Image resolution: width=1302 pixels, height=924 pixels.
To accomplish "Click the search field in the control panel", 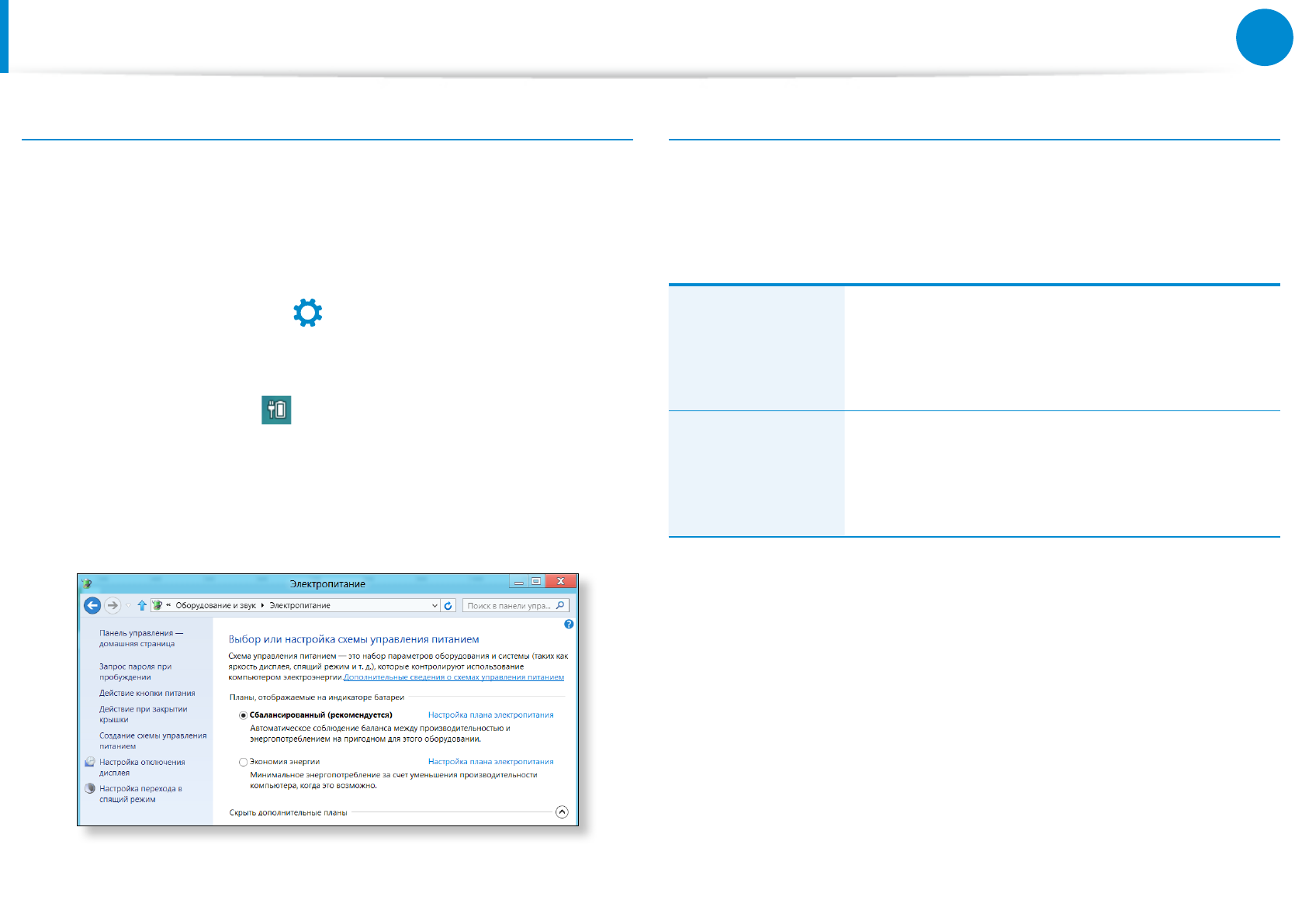I will pyautogui.click(x=508, y=605).
